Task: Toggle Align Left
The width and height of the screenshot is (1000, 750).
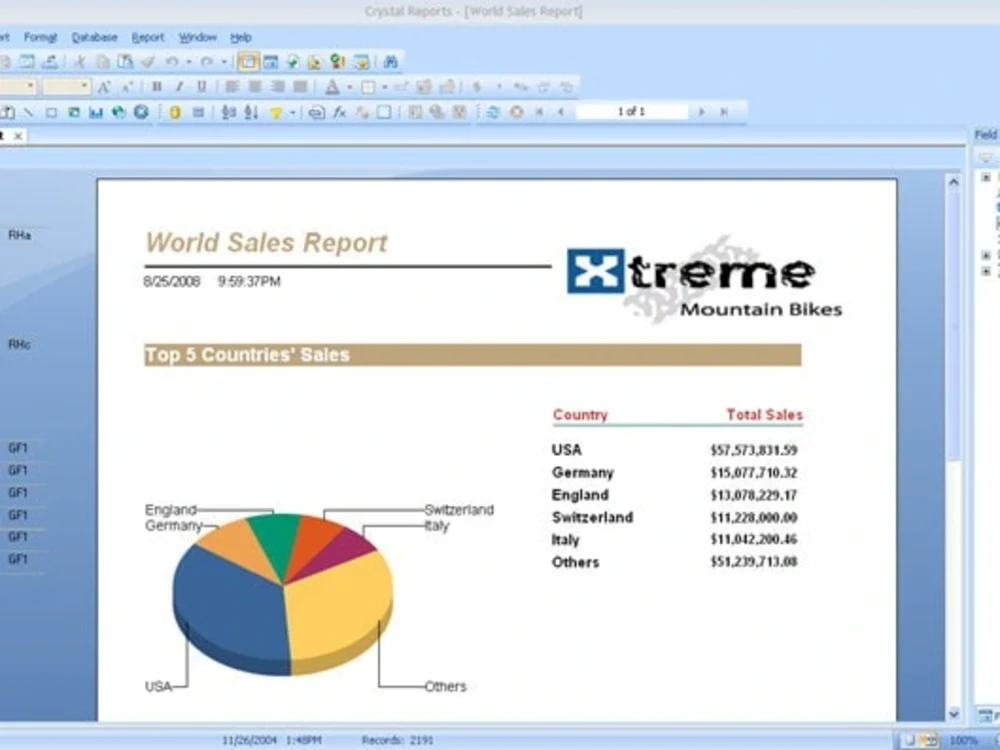Action: click(232, 87)
